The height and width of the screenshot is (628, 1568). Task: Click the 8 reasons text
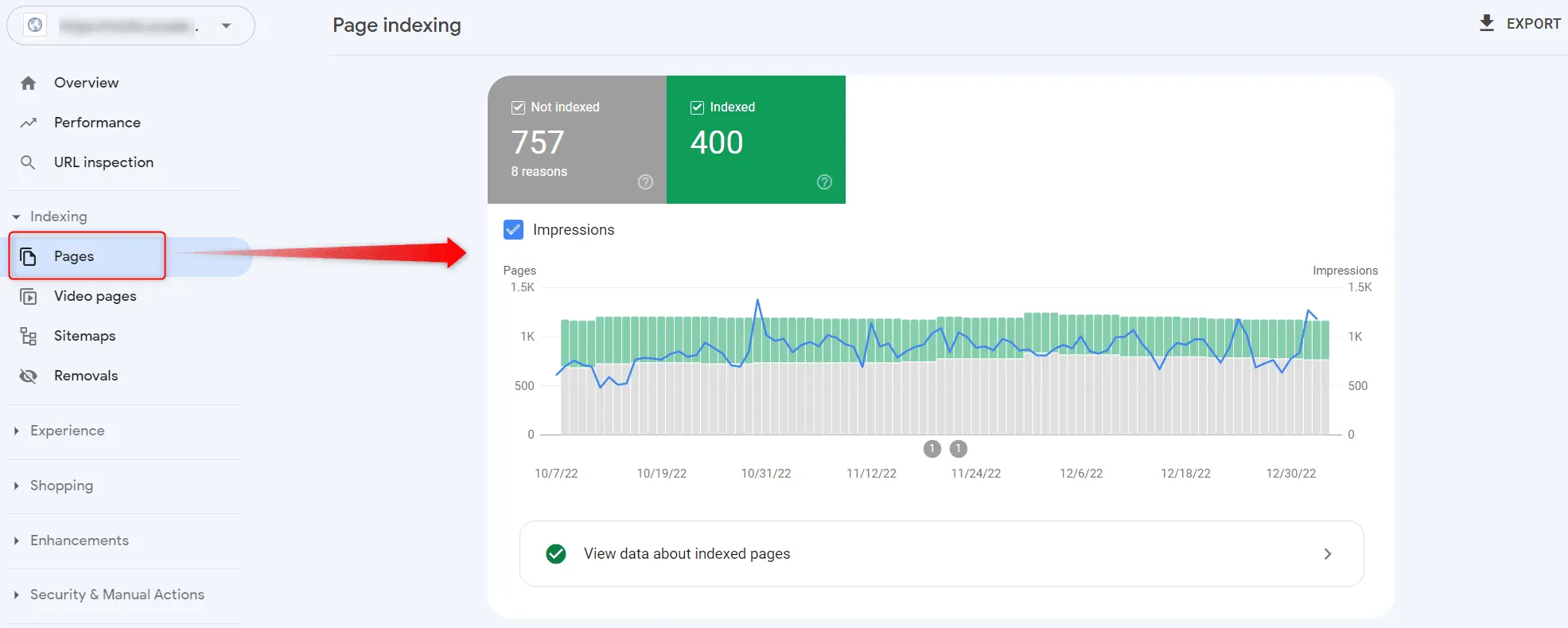pyautogui.click(x=539, y=172)
